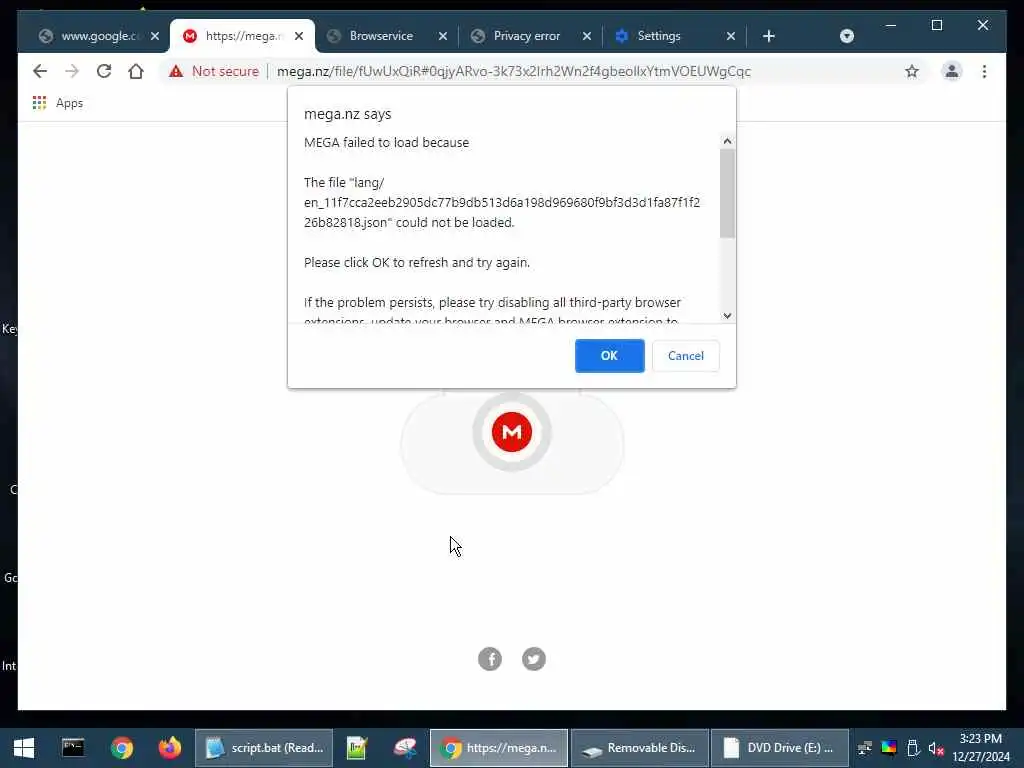Open MEGA's Twitter page icon

click(x=534, y=659)
